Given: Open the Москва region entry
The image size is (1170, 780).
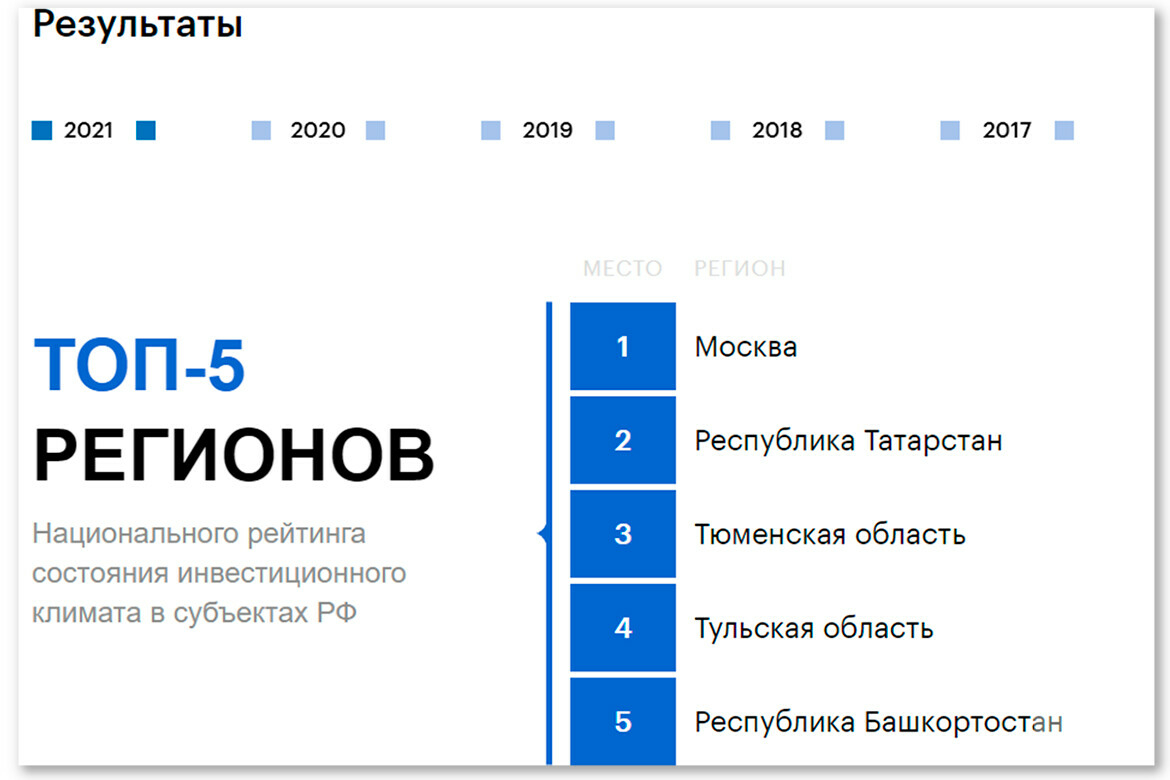Looking at the screenshot, I should click(x=746, y=347).
